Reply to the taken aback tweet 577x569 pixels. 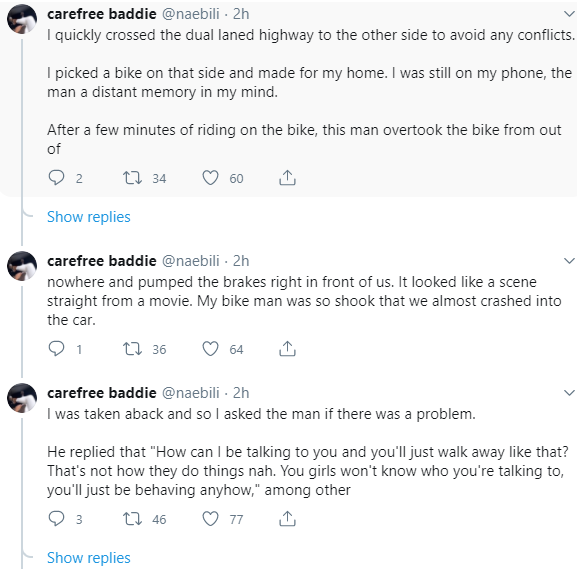point(56,519)
